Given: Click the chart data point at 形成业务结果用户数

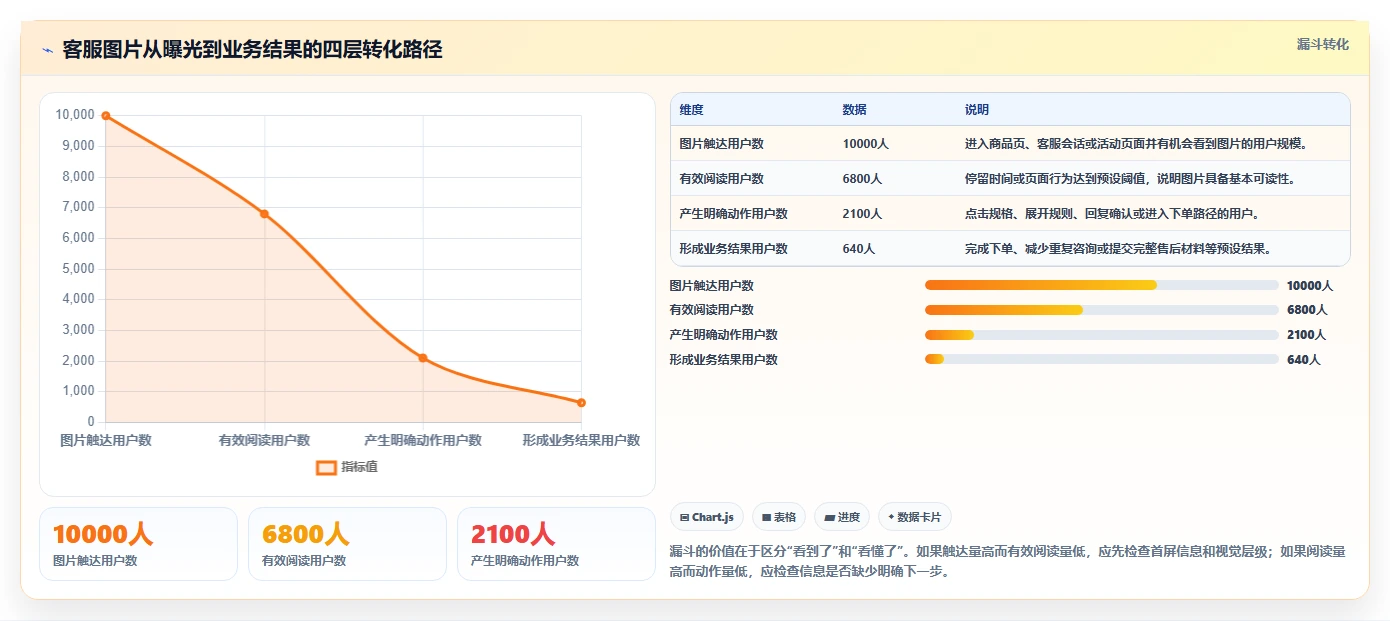Looking at the screenshot, I should [x=581, y=403].
